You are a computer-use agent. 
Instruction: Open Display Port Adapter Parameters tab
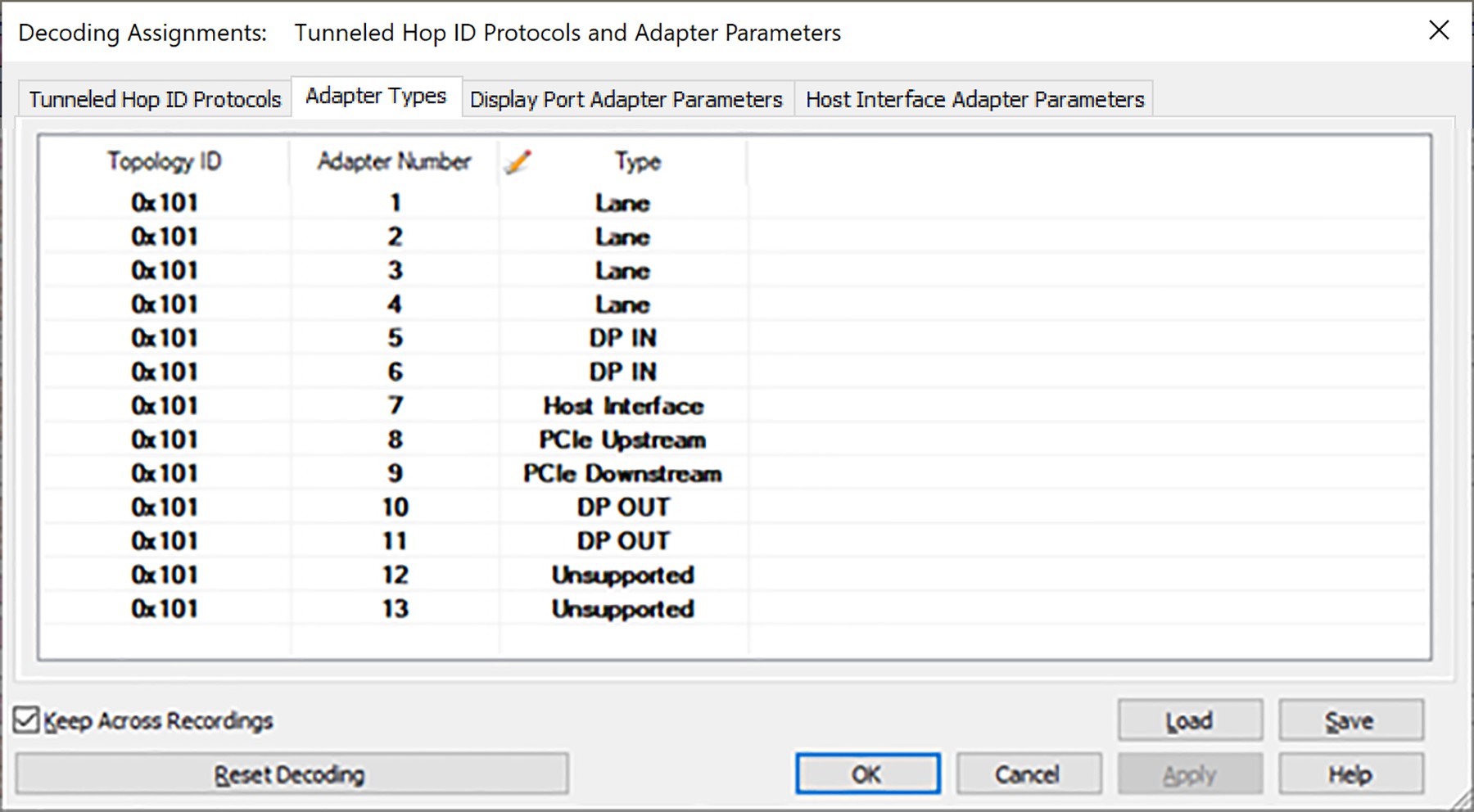pos(626,99)
